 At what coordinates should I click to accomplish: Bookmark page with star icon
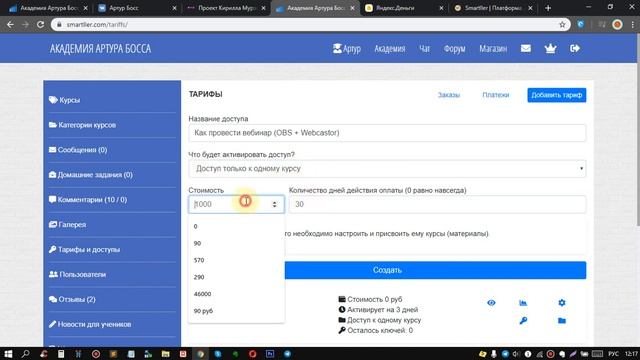click(x=562, y=24)
